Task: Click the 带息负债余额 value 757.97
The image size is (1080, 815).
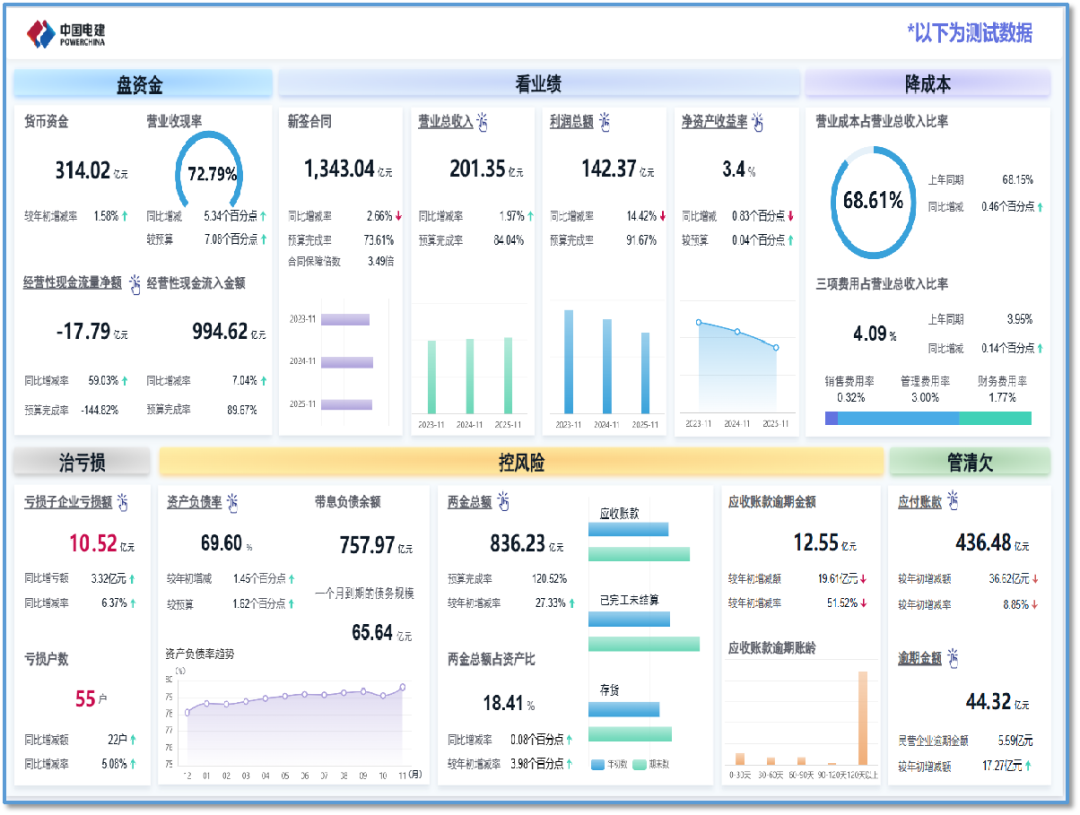Action: (367, 545)
